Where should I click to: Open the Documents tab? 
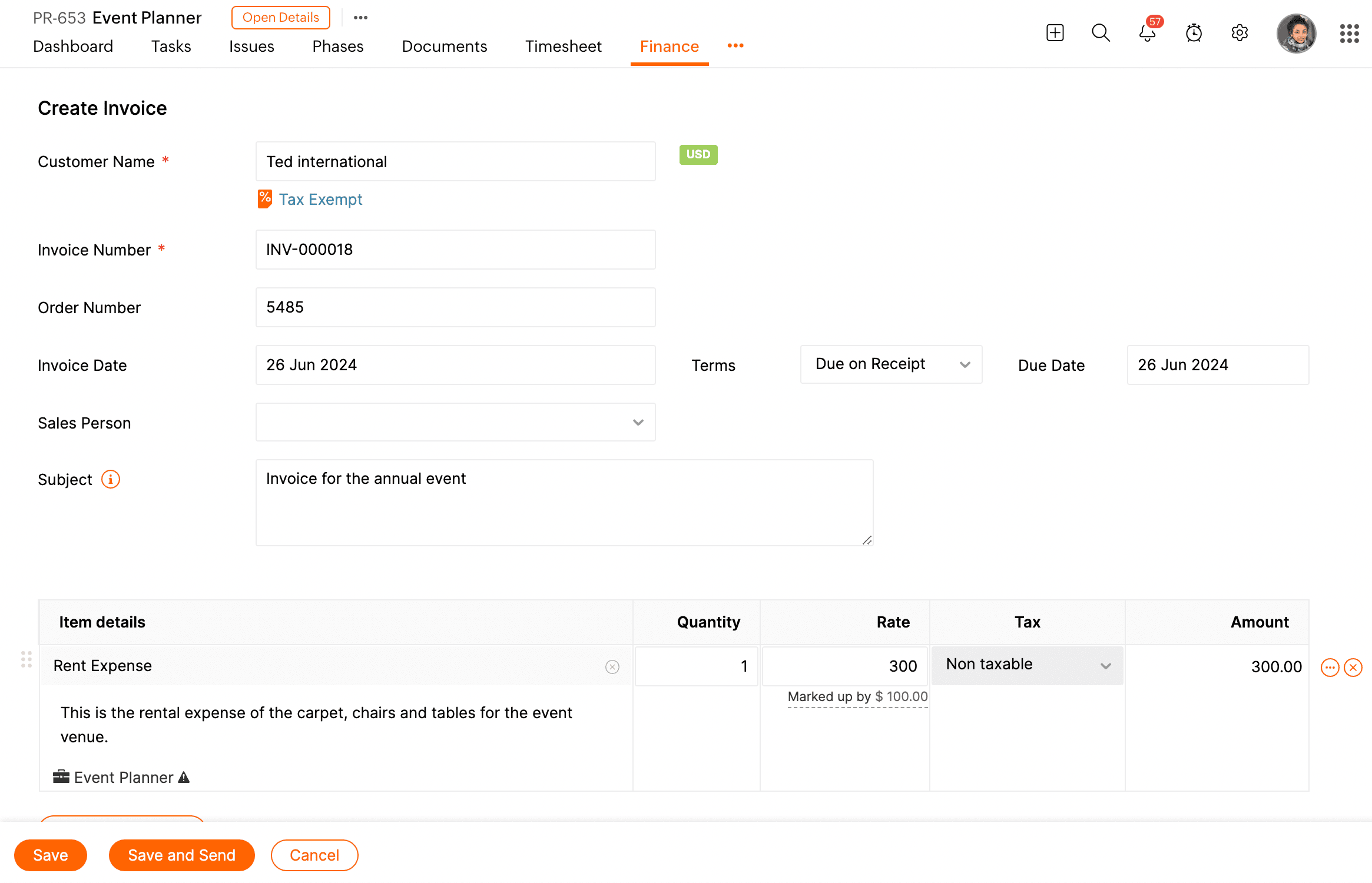(444, 46)
